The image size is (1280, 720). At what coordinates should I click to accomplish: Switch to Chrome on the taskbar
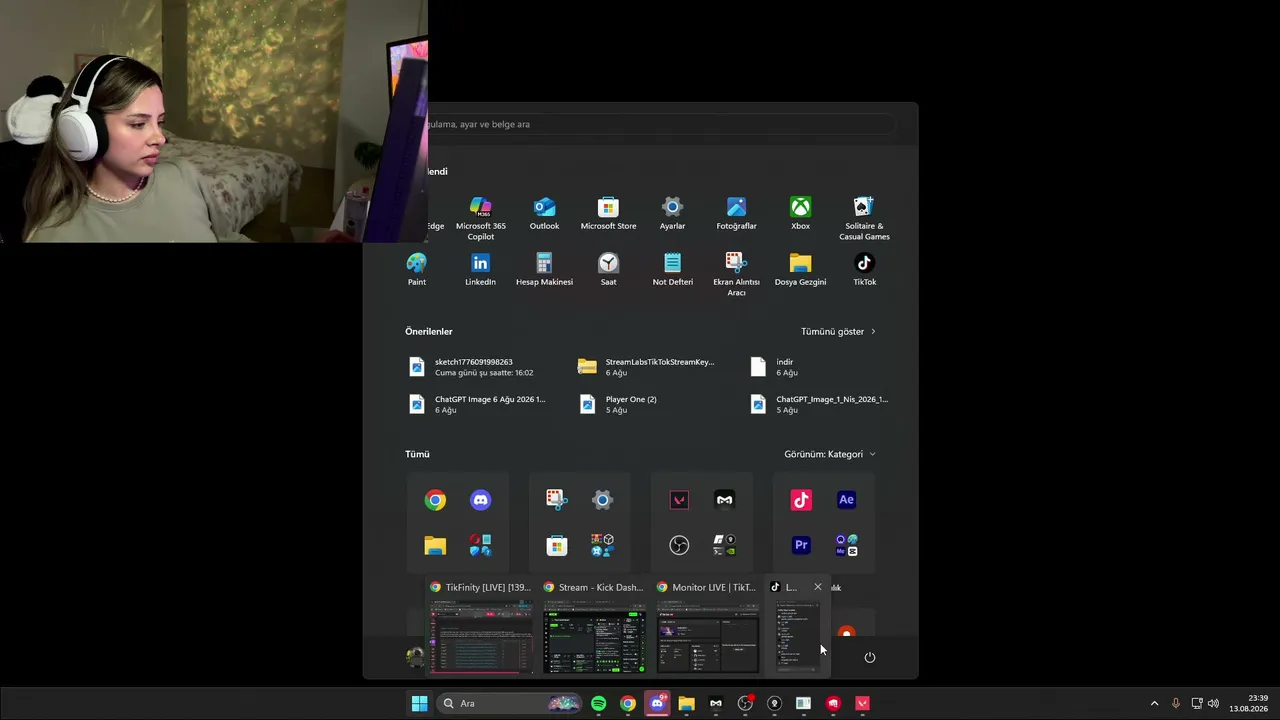click(627, 704)
